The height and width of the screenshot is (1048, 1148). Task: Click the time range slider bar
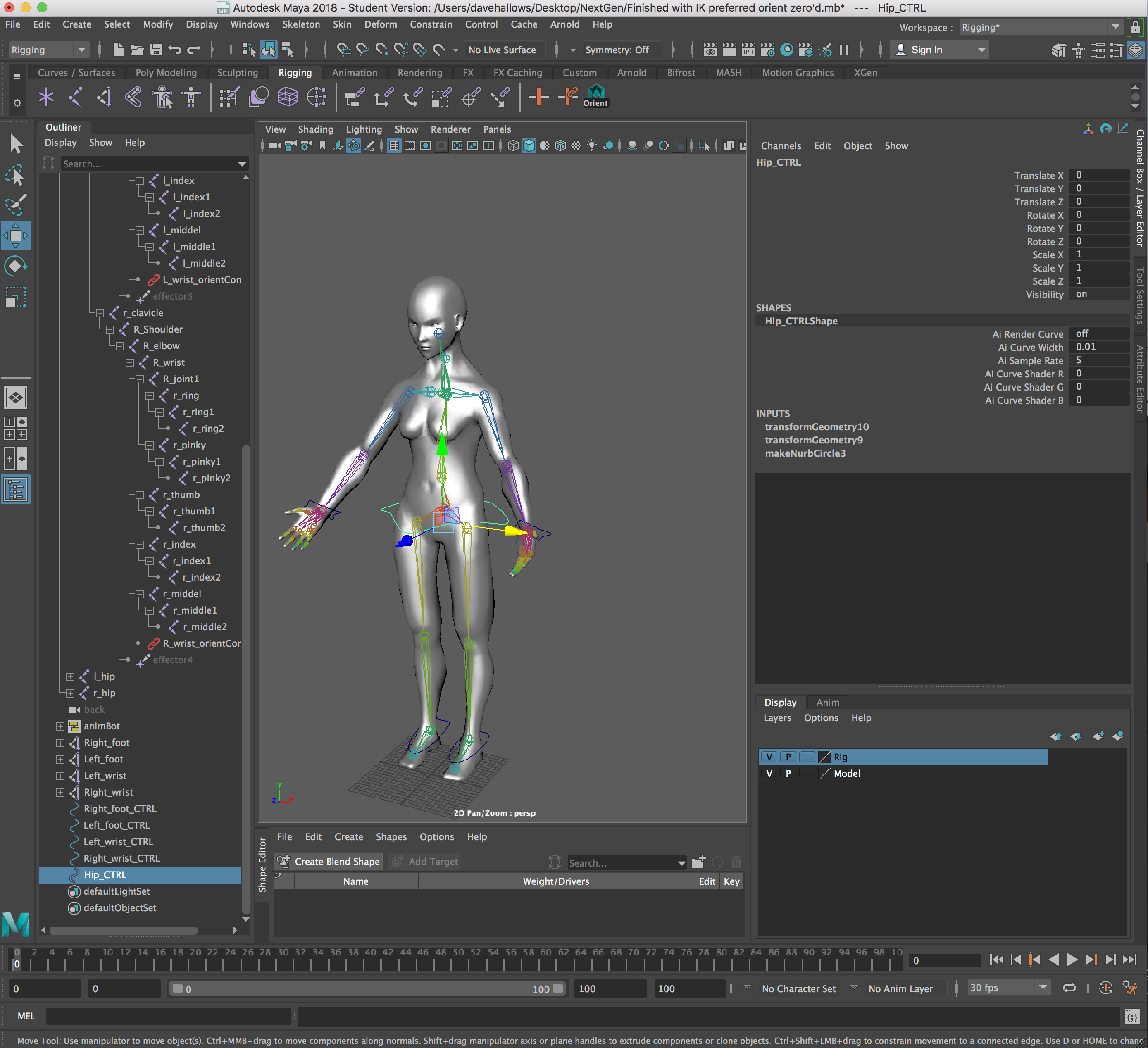coord(367,989)
